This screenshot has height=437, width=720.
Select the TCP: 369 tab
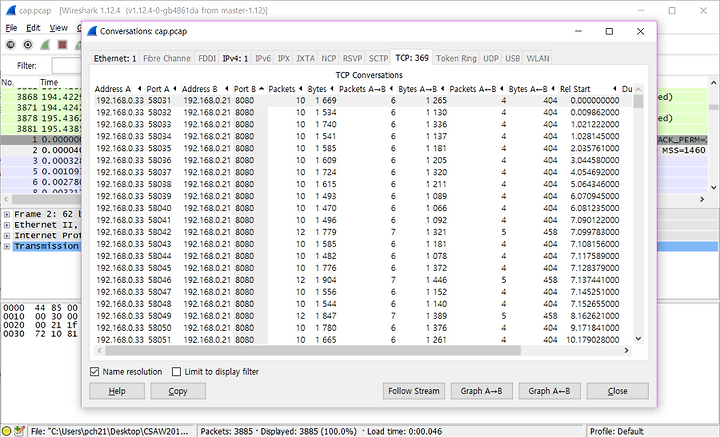click(x=411, y=58)
